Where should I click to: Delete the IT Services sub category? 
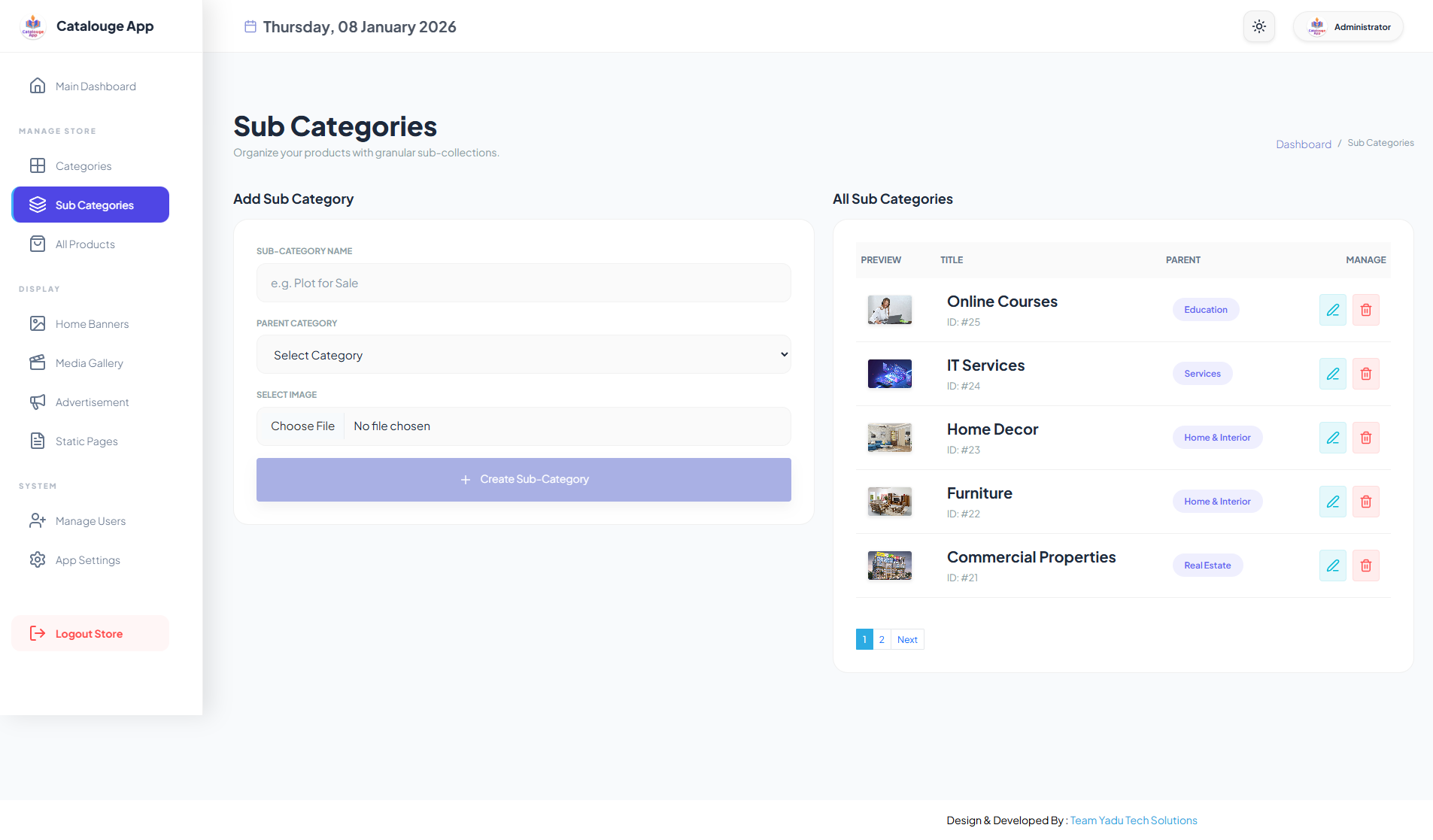click(x=1366, y=374)
